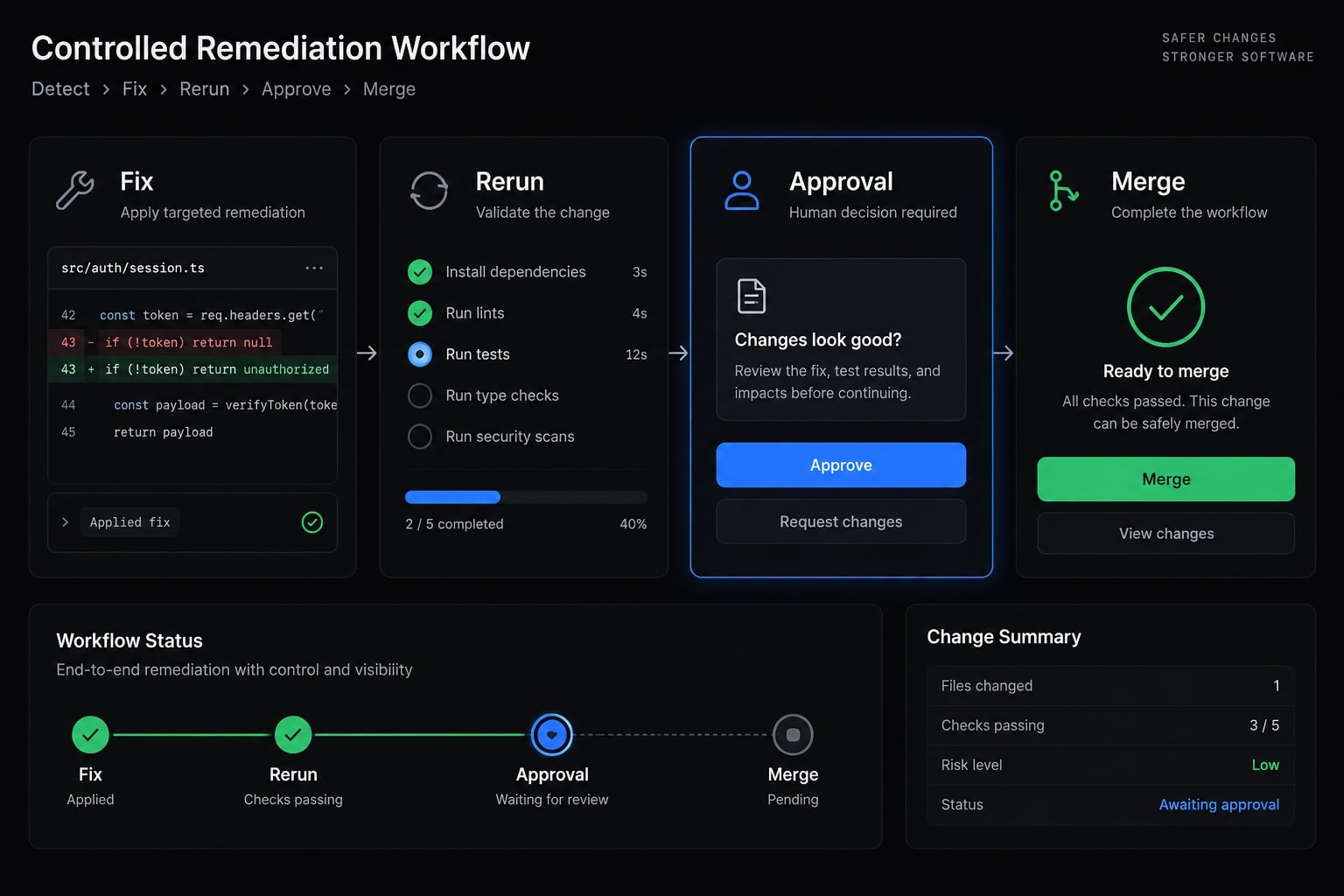Click the src/auth/session.ts file name
The image size is (1344, 896).
133,268
